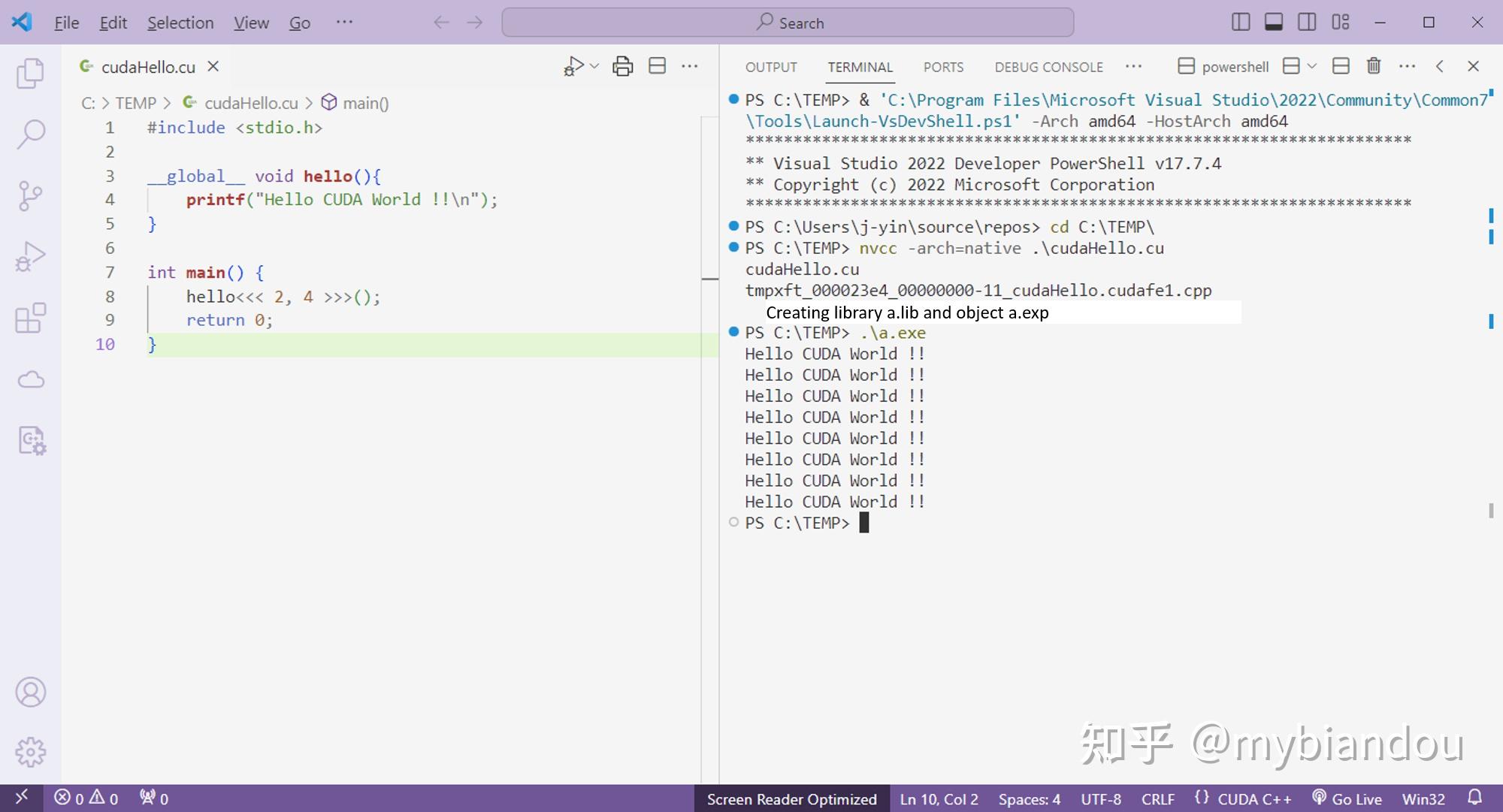Open the Run and Debug view
This screenshot has width=1503, height=812.
click(x=30, y=257)
